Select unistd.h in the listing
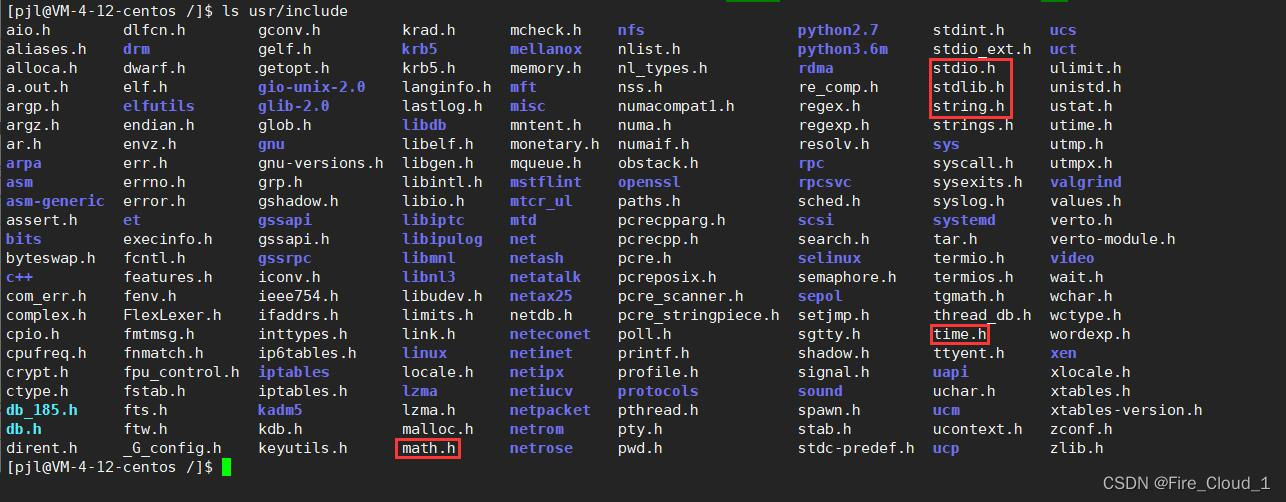 [x=1086, y=87]
